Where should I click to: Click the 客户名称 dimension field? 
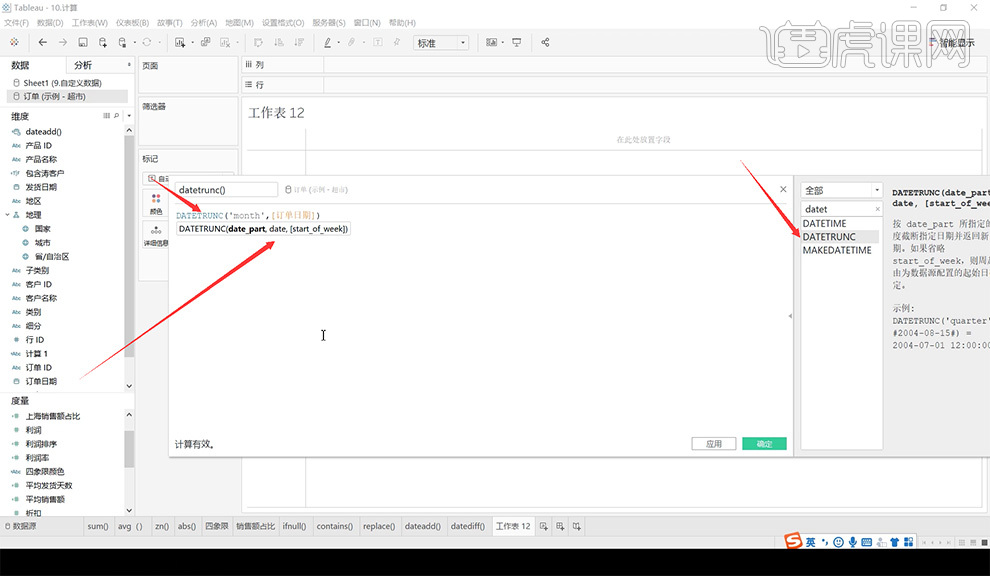[41, 298]
